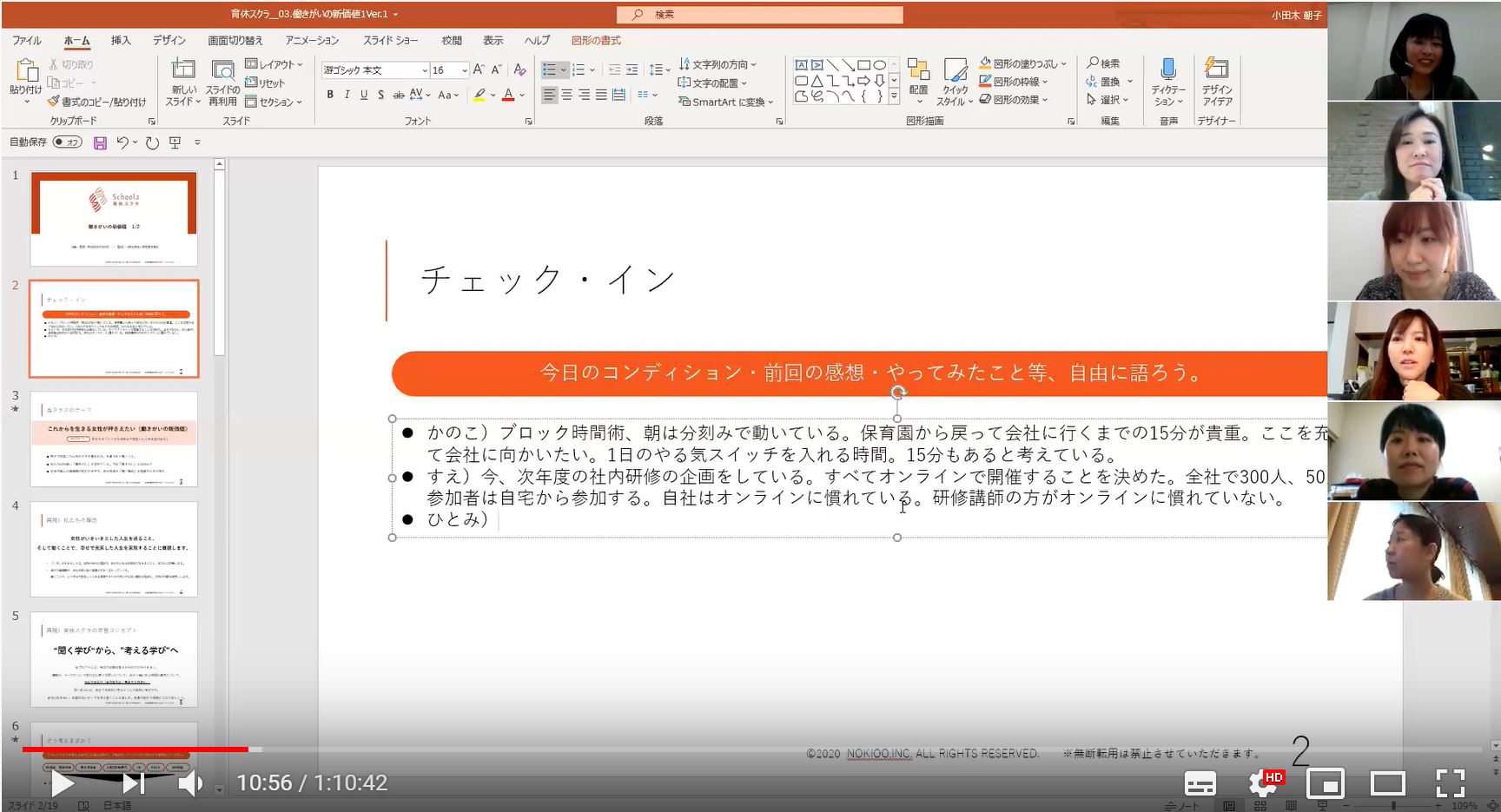Toggle Underline formatting
Screen dimensions: 1501x812
(x=364, y=95)
